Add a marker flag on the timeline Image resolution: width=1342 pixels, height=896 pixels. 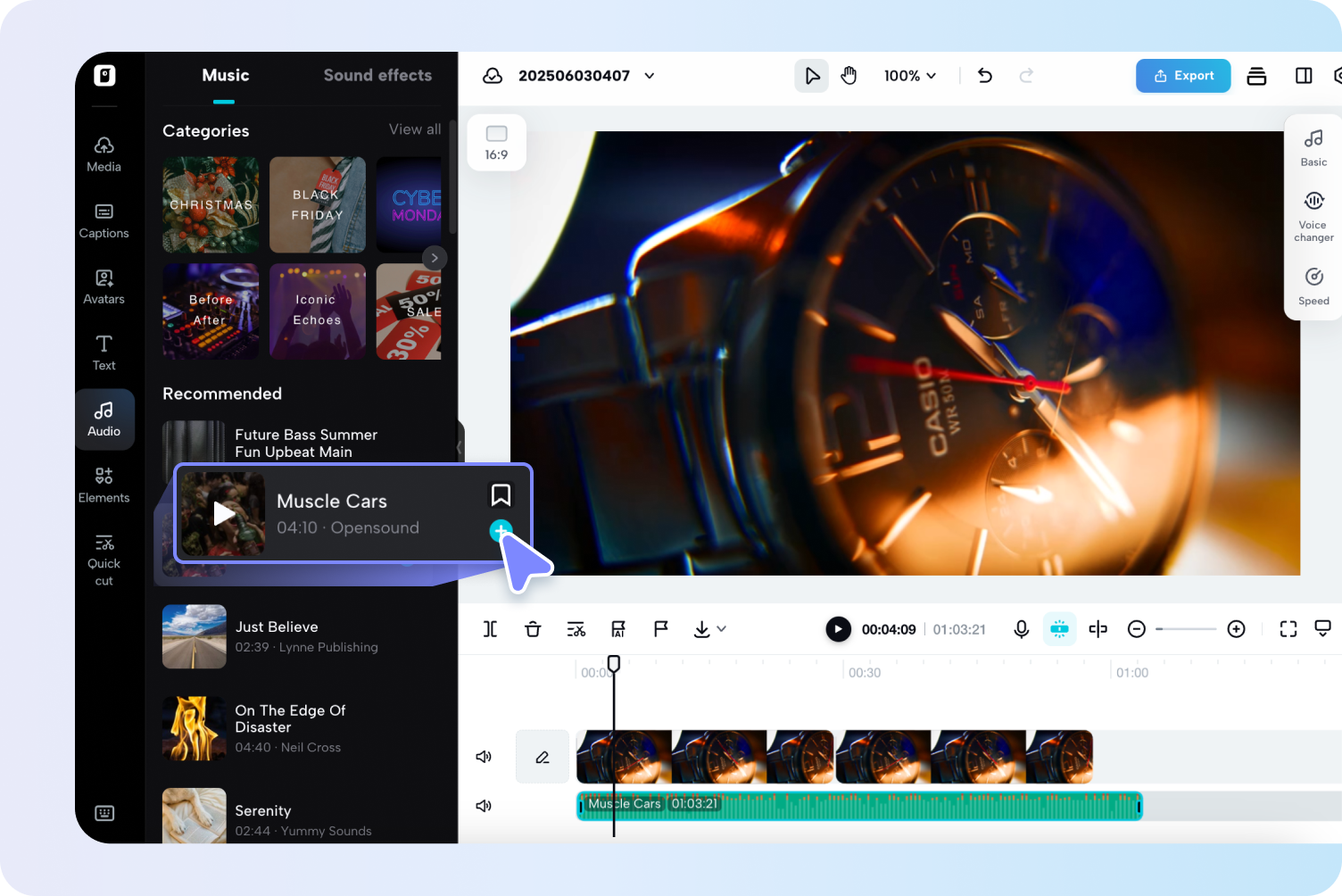tap(661, 629)
